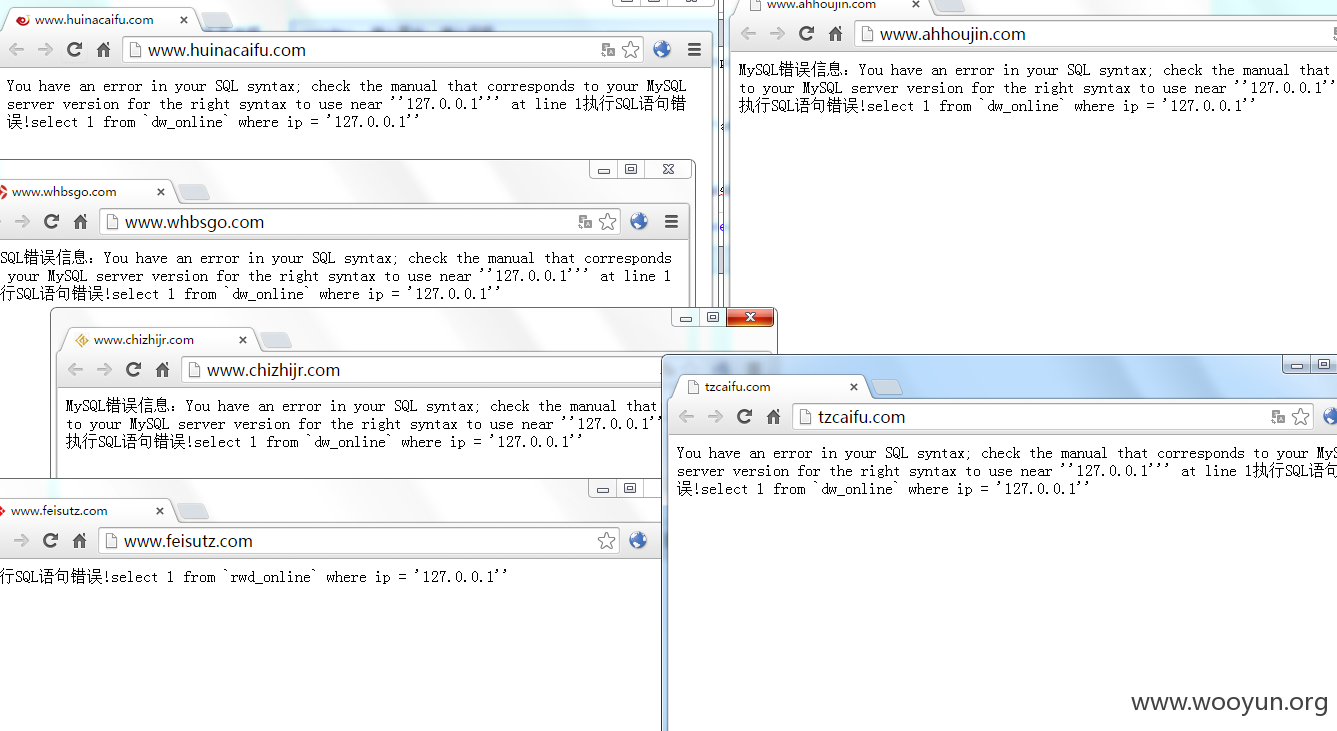Viewport: 1337px width, 731px height.
Task: Click the 'rwd_online' SQL text in feisutz page
Action: point(270,577)
